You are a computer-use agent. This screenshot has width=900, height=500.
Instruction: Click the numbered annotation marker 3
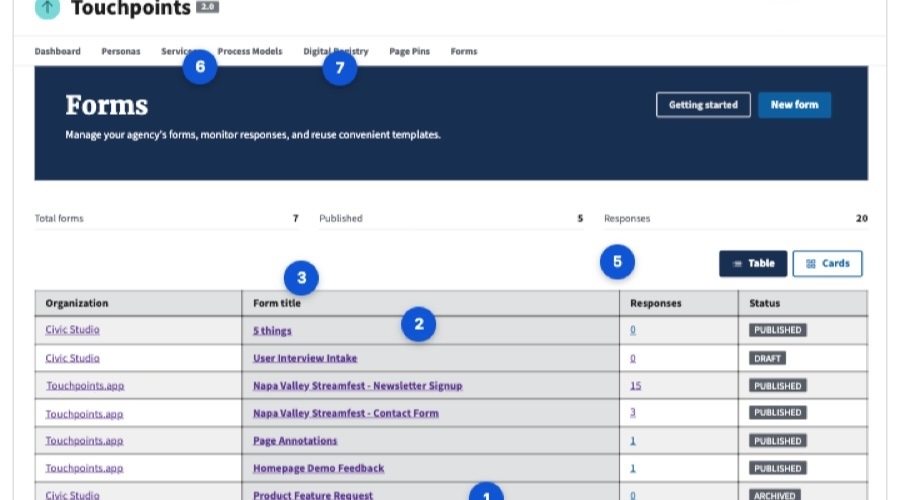point(302,277)
